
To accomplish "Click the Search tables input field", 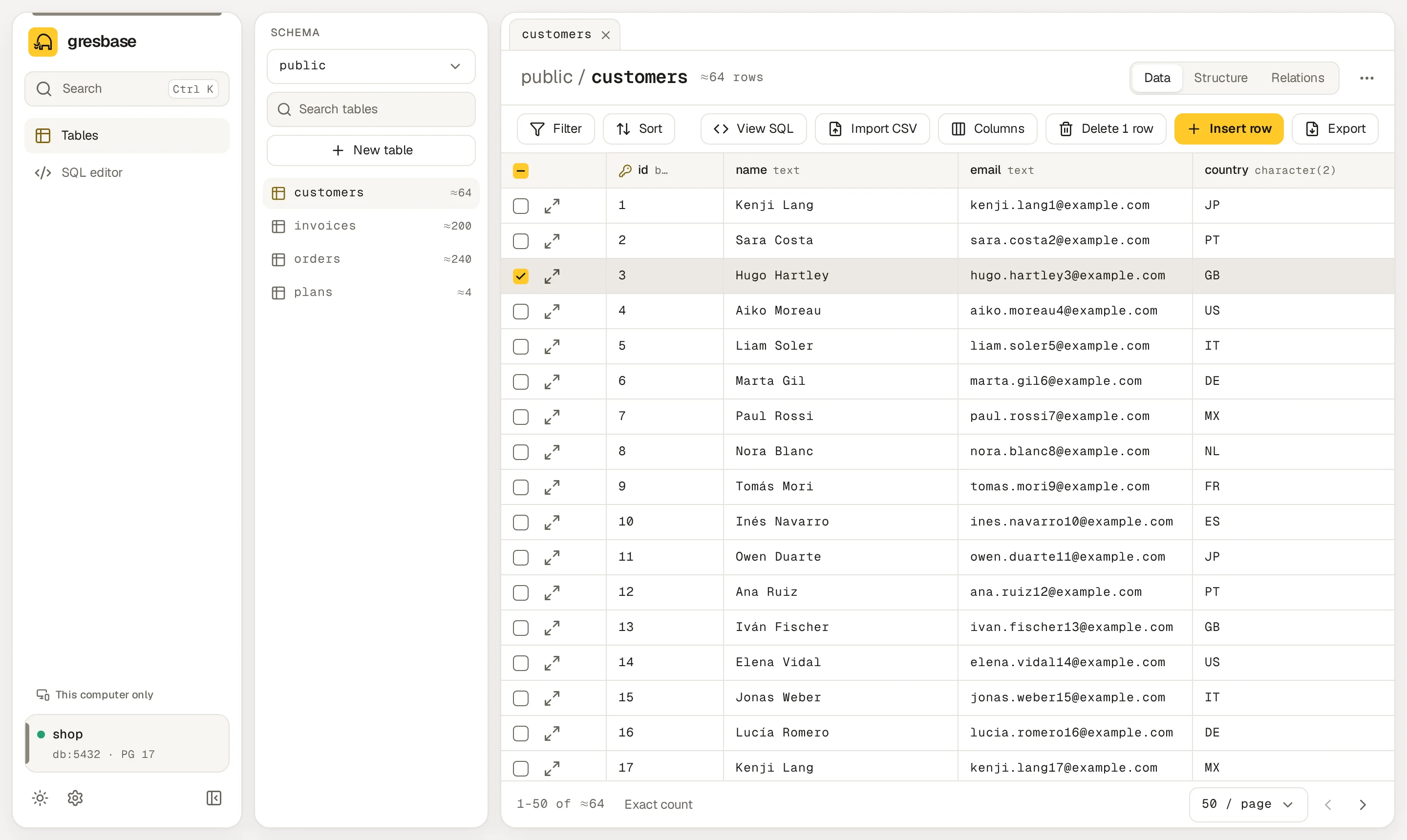I will tap(371, 109).
